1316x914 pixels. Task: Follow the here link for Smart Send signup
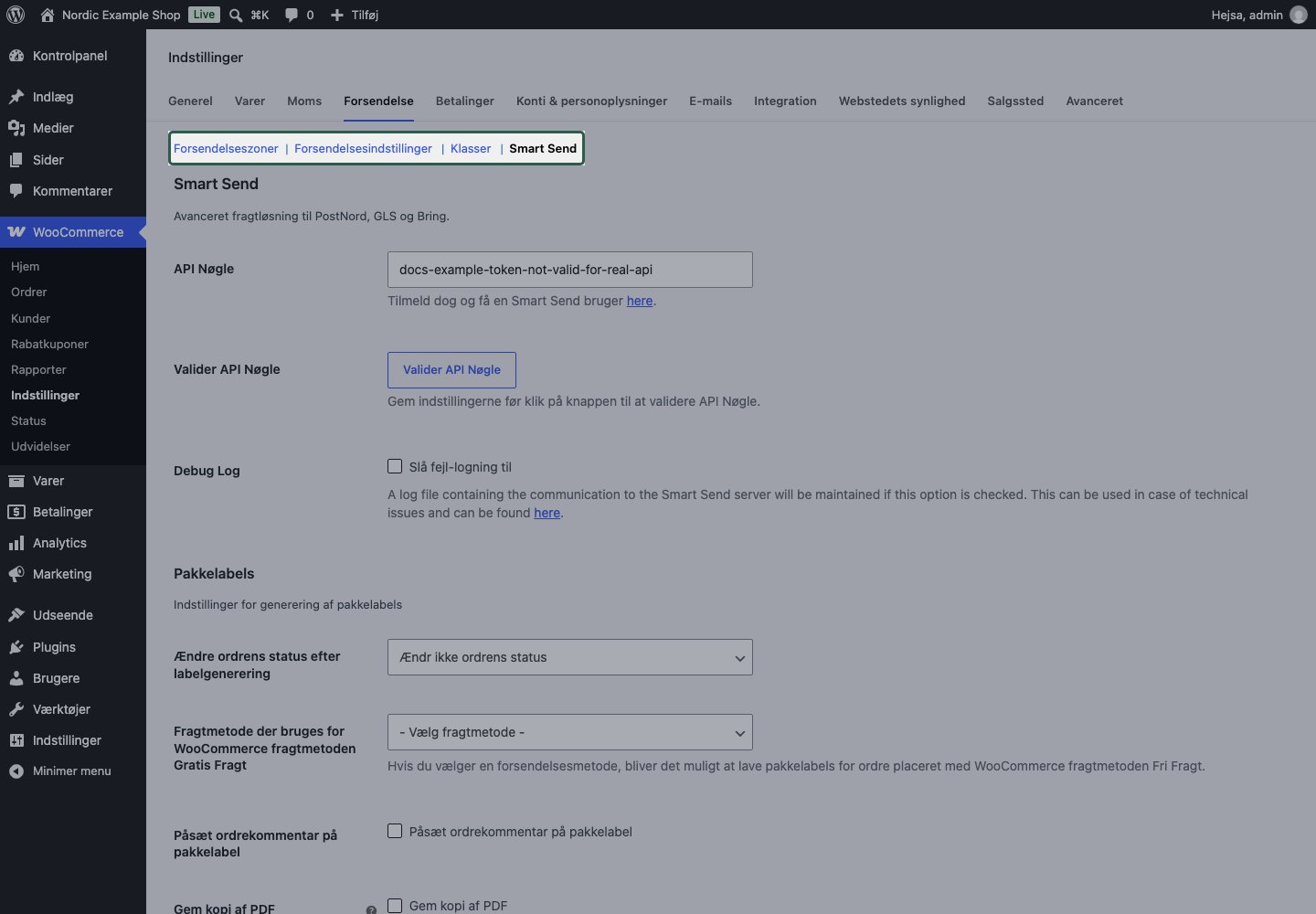(x=640, y=301)
